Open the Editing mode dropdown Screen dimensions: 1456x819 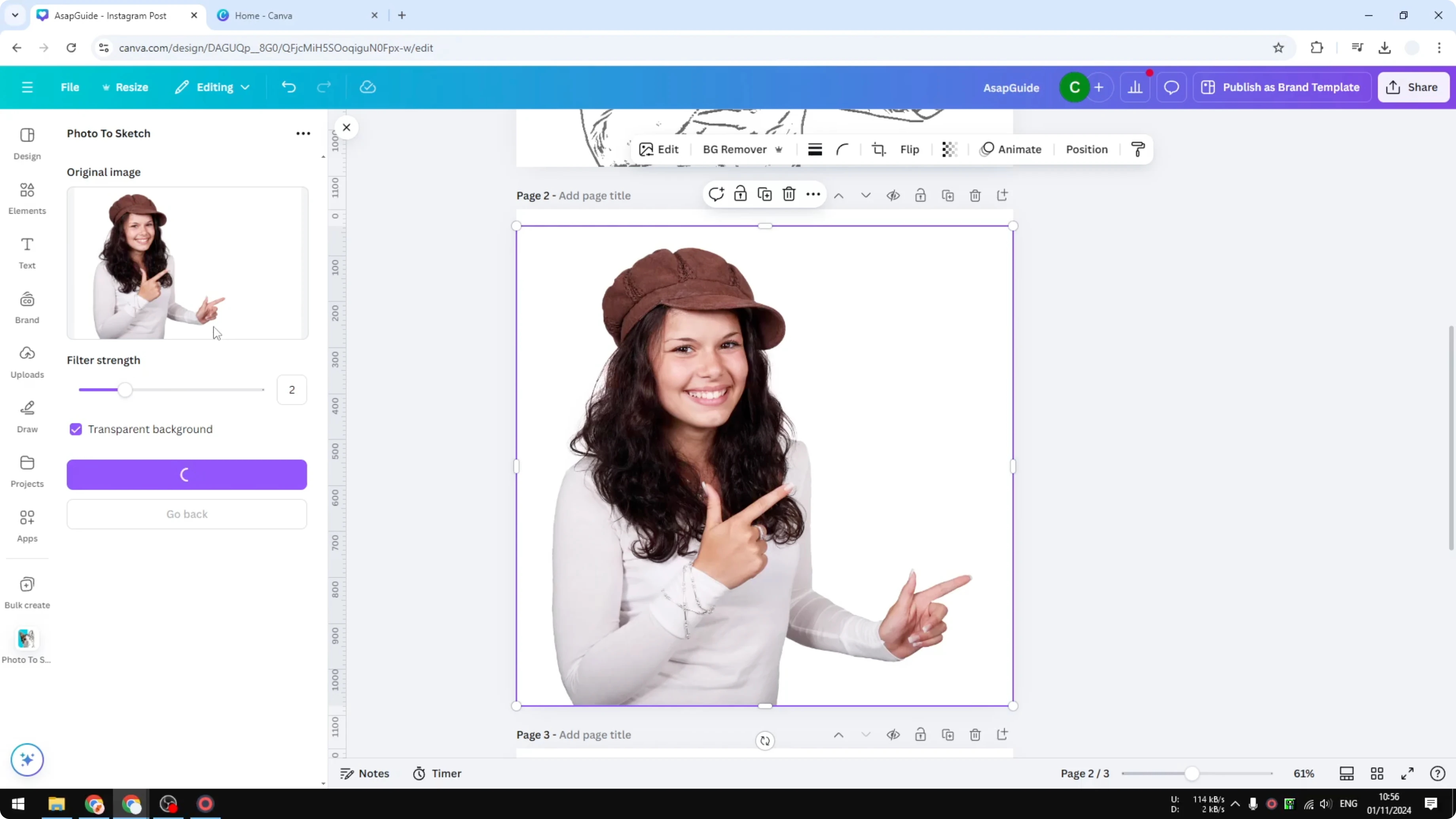[x=212, y=87]
